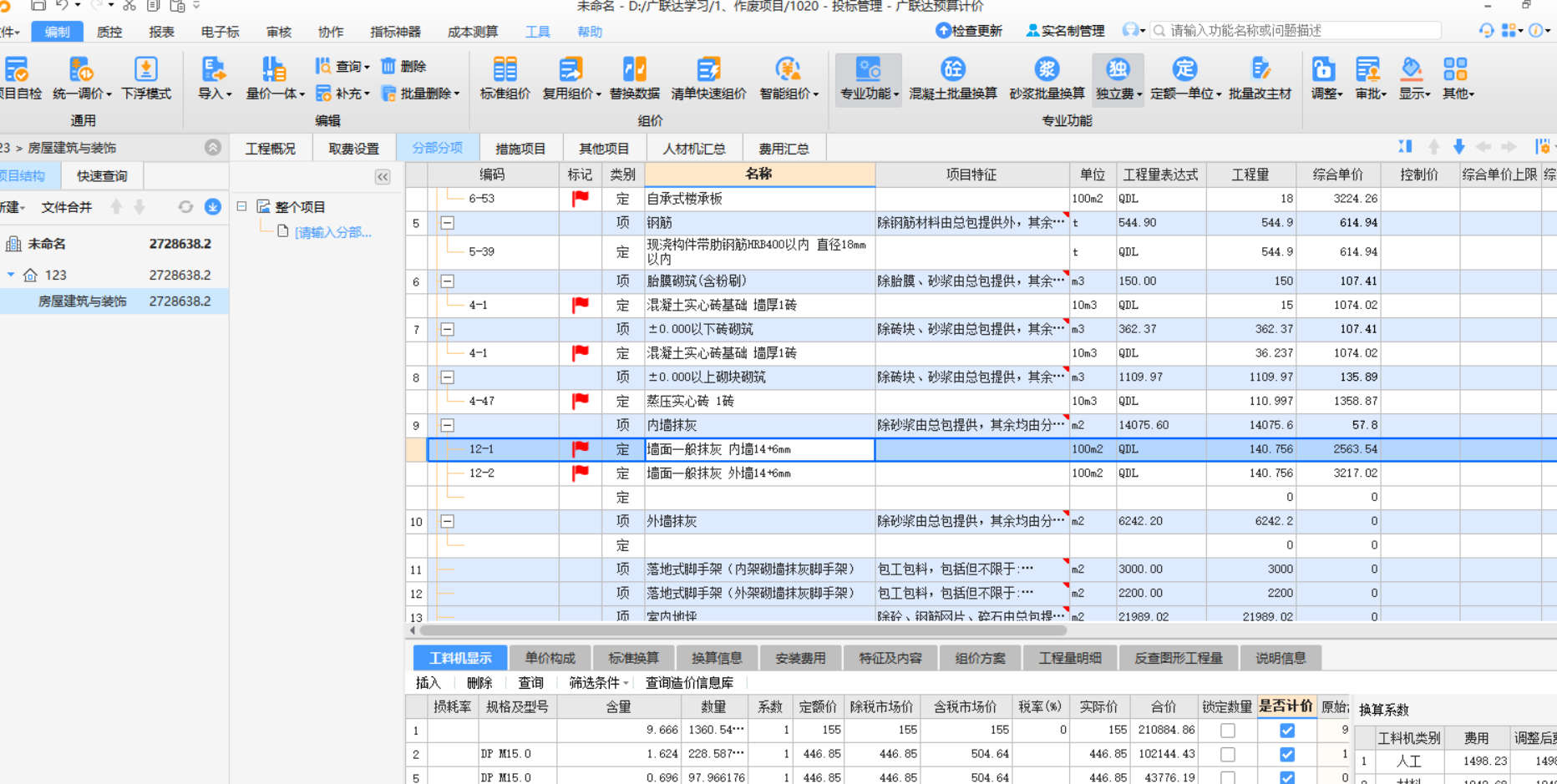Open 砂浆批量换算
This screenshot has width=1557, height=784.
[x=1047, y=79]
